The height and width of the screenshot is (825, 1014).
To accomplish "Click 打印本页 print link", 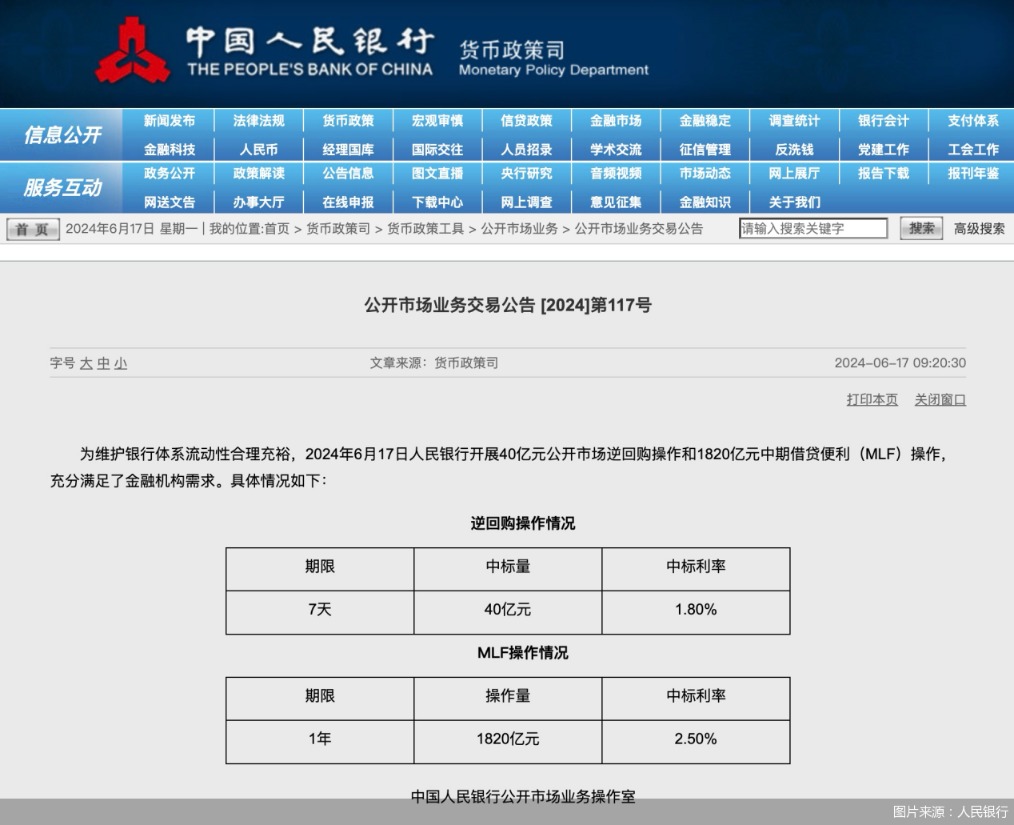I will (x=872, y=400).
